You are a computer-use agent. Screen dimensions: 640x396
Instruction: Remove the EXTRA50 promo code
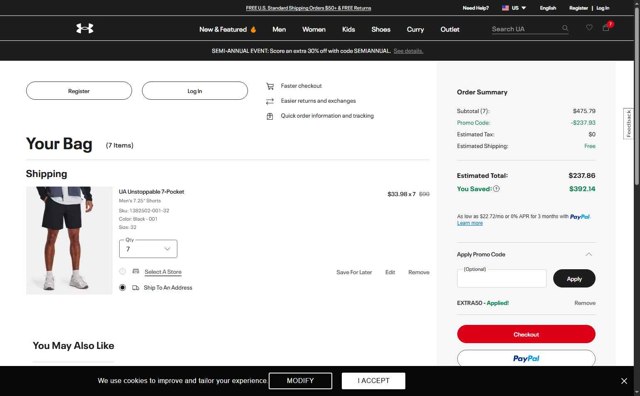tap(584, 303)
